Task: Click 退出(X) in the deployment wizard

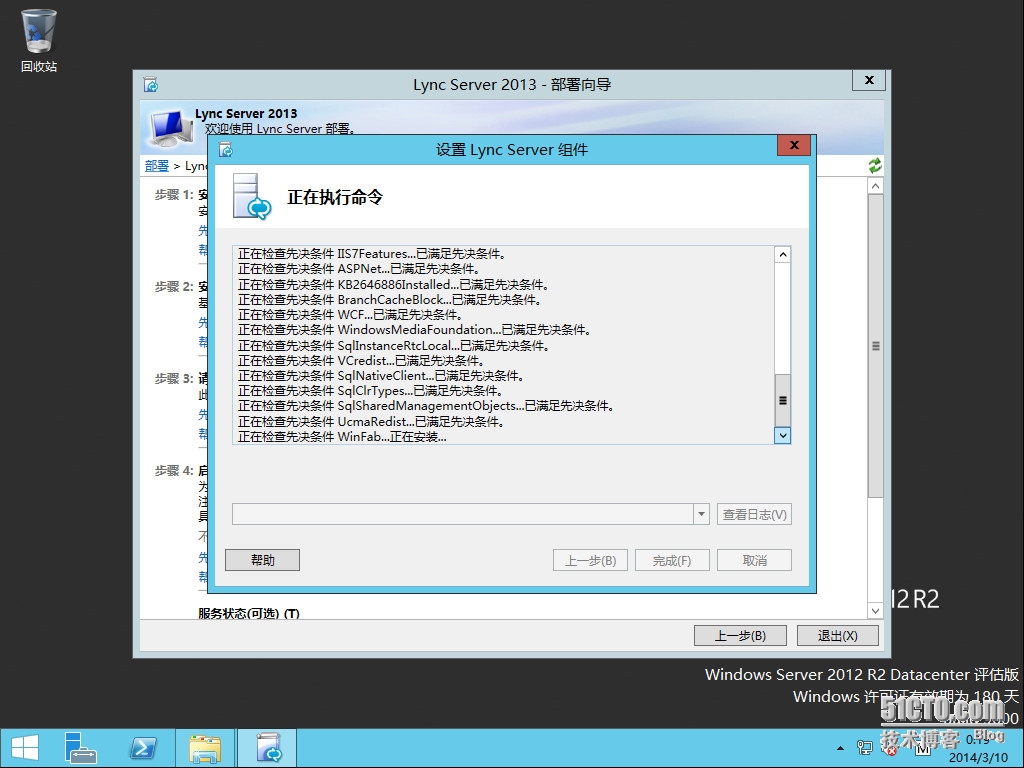Action: [838, 635]
